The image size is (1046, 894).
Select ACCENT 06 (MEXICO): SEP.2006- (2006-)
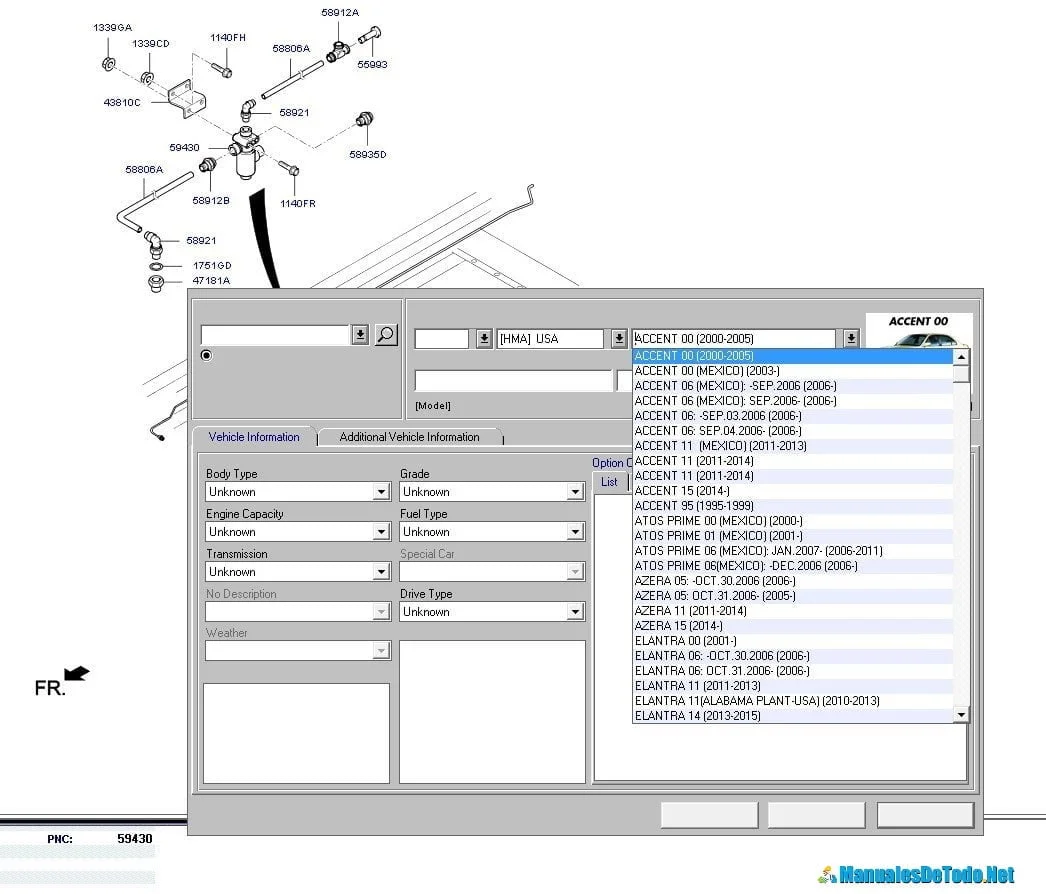pos(793,401)
